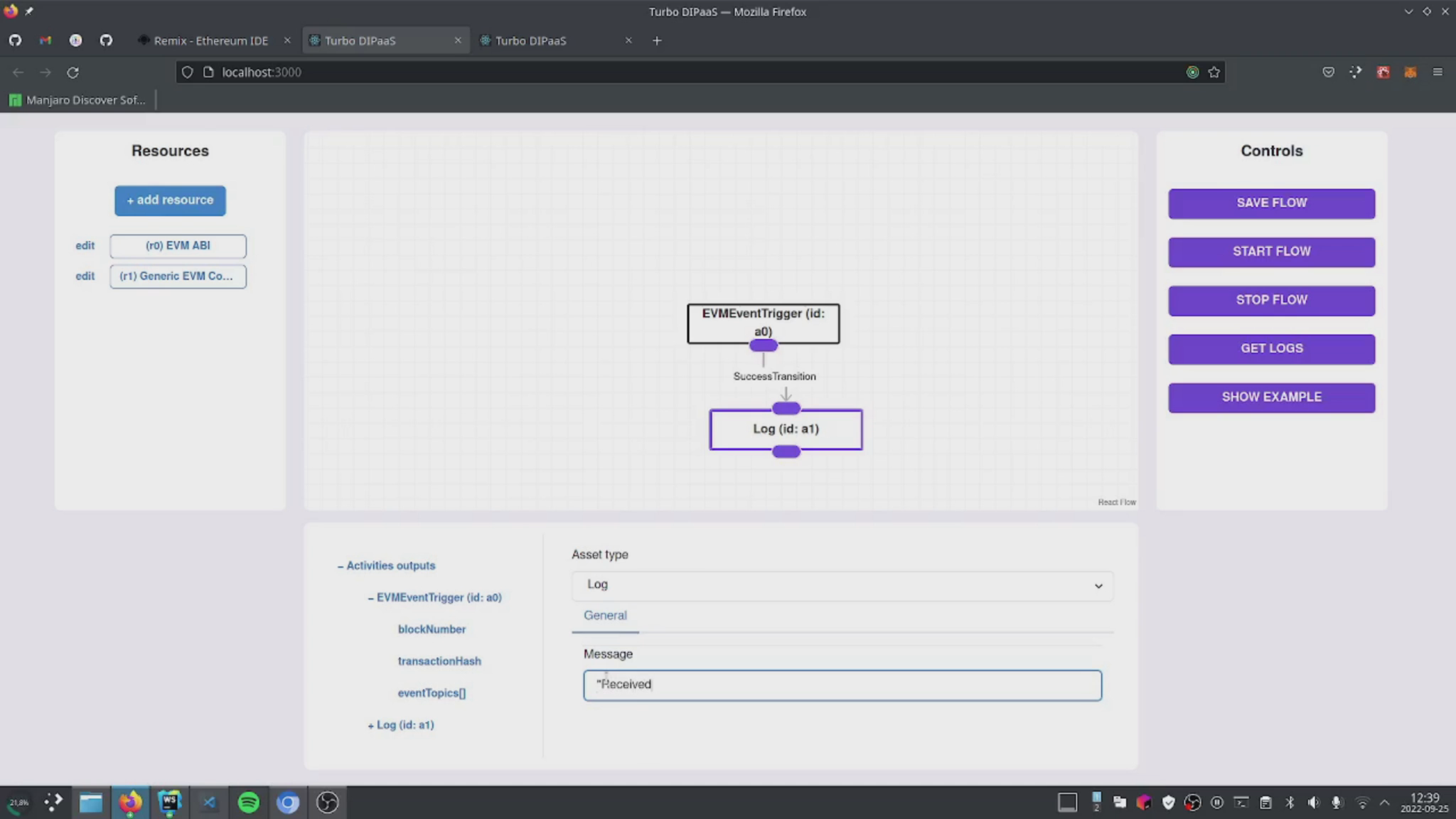This screenshot has width=1456, height=819.
Task: Click the EVMEventTrigger node's bottom handle
Action: (x=764, y=346)
